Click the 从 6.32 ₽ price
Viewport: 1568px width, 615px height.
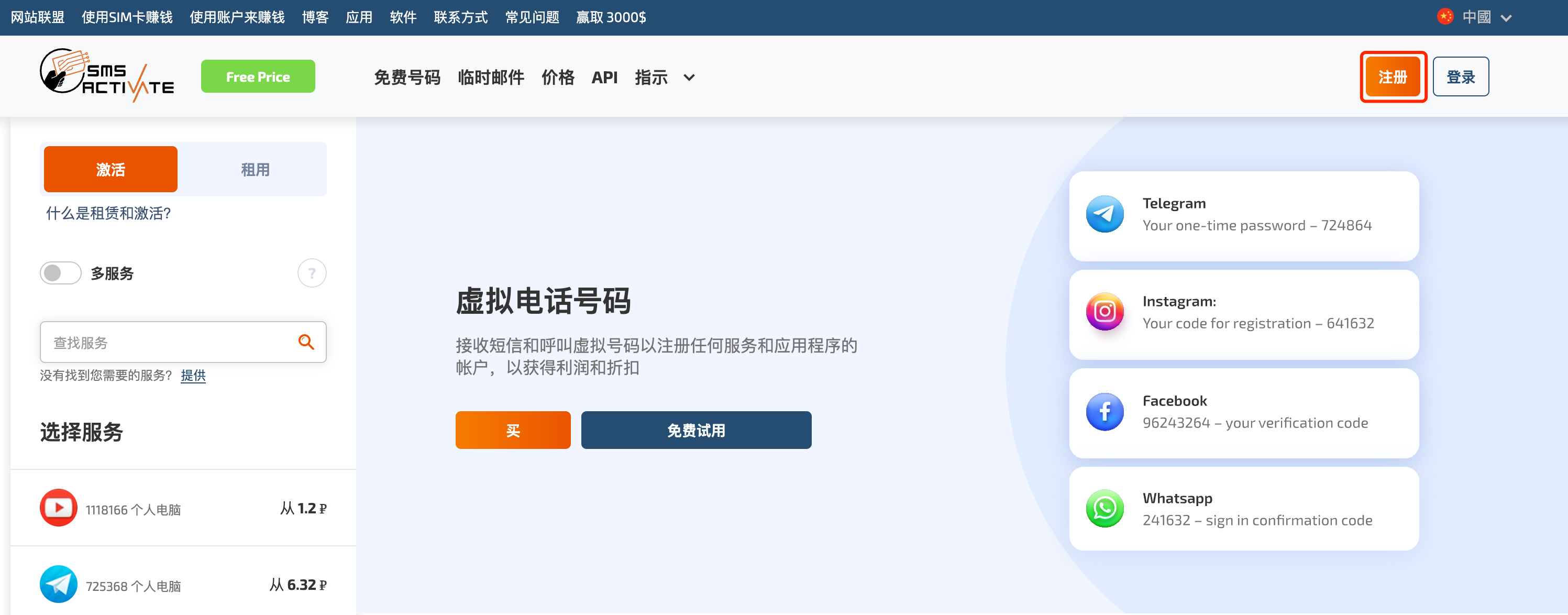(x=299, y=585)
